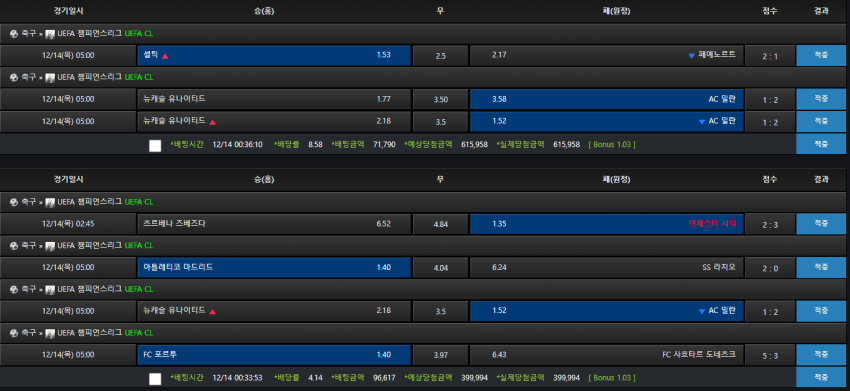Click the red up arrow beside 셀틱

coord(165,56)
